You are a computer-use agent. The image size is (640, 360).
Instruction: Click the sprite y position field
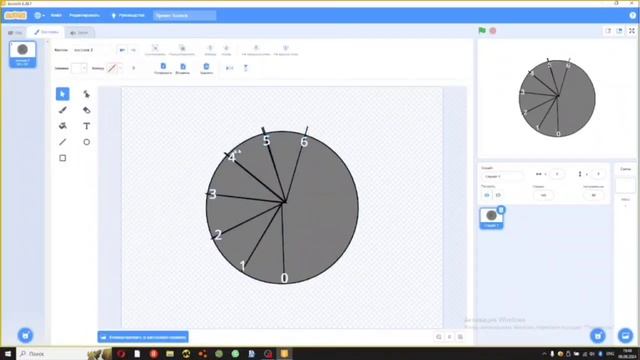(x=598, y=174)
